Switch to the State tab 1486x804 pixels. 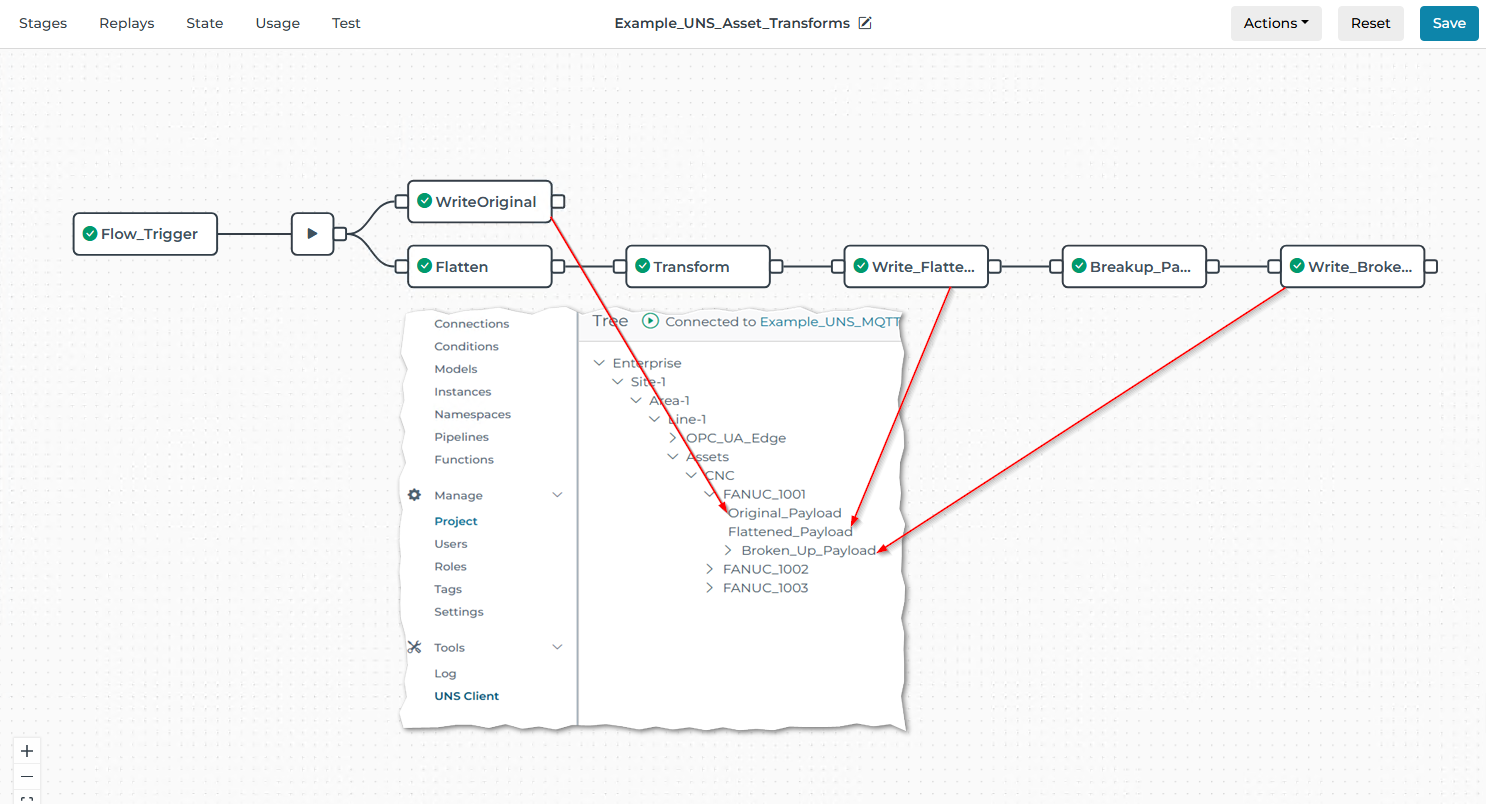click(x=205, y=23)
